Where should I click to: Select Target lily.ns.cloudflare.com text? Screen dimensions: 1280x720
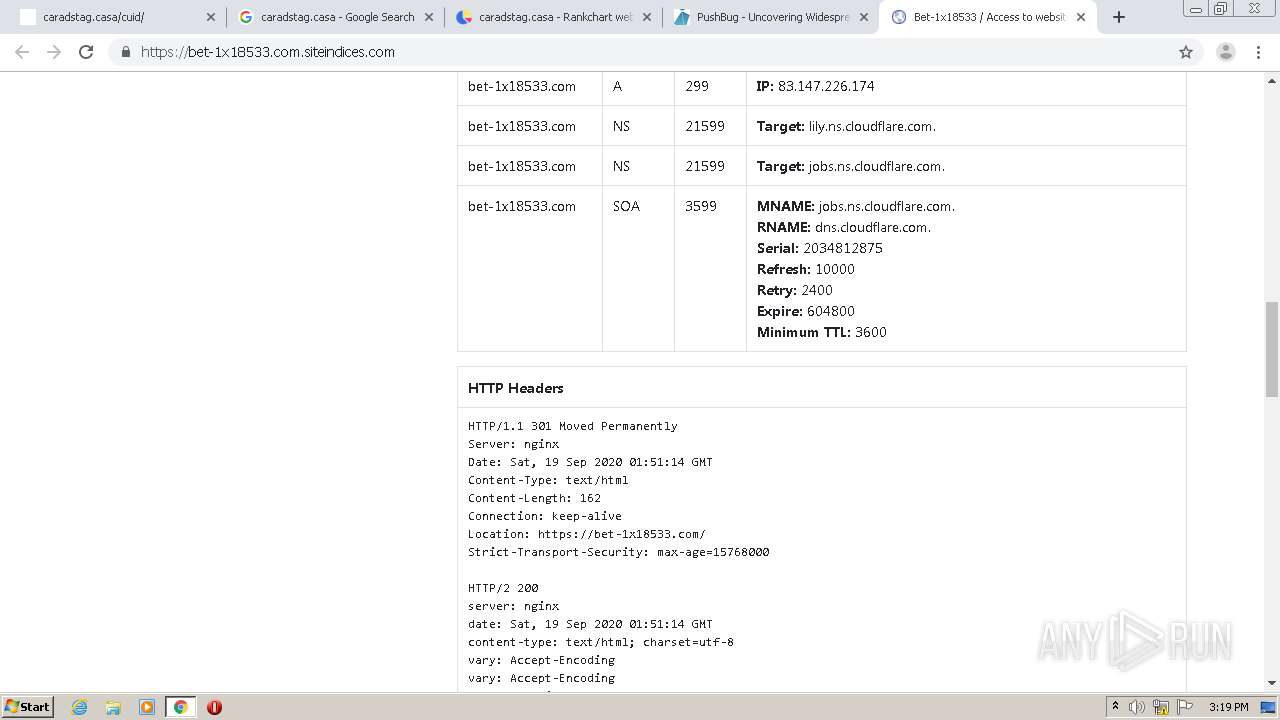tap(846, 126)
